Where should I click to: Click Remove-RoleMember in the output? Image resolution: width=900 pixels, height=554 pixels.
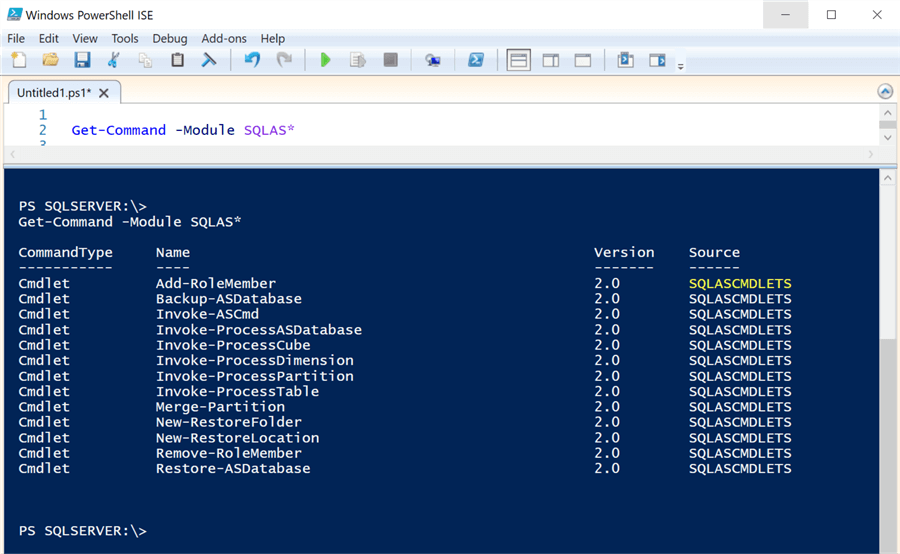(228, 453)
